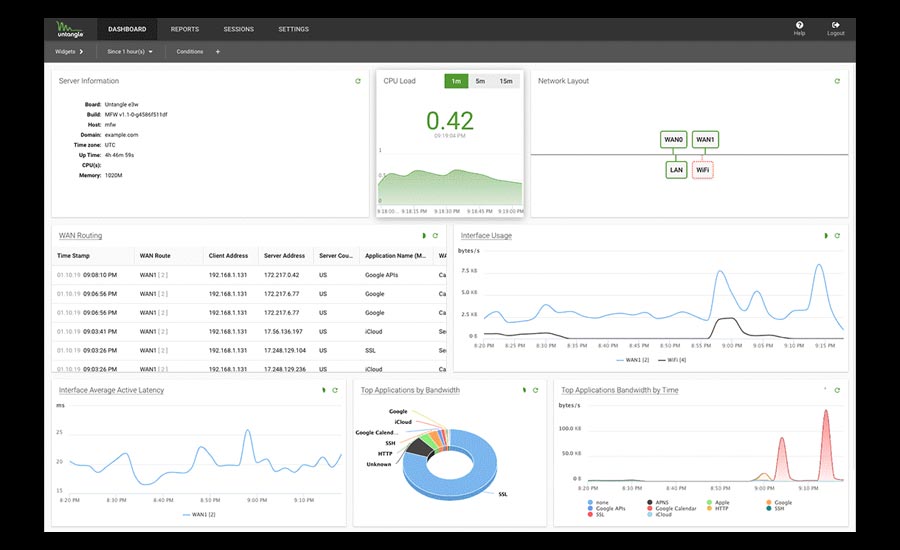Click the Logout icon
900x550 pixels.
(835, 28)
